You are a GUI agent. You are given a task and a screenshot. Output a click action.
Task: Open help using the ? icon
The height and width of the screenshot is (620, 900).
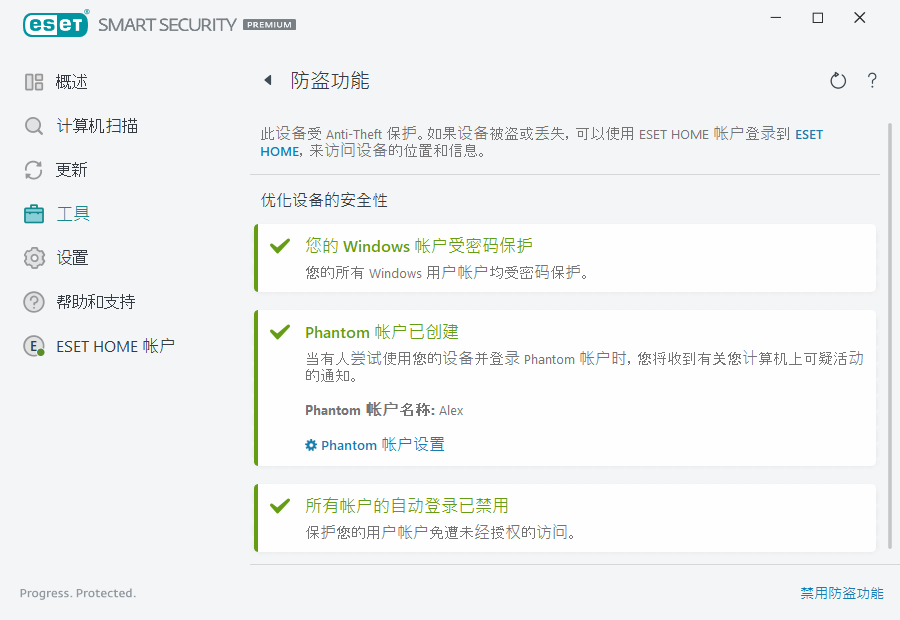(871, 81)
